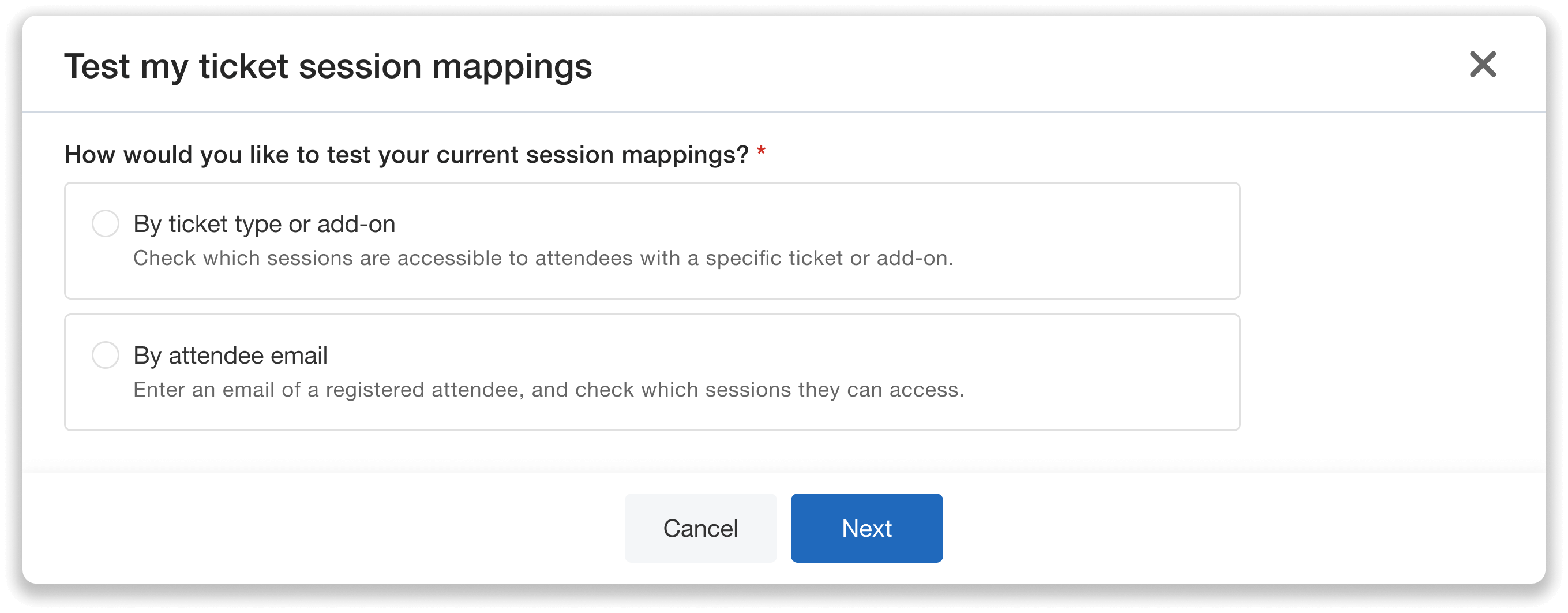Viewport: 1568px width, 613px height.
Task: Dismiss Test my ticket session mappings dialog
Action: 1483,65
